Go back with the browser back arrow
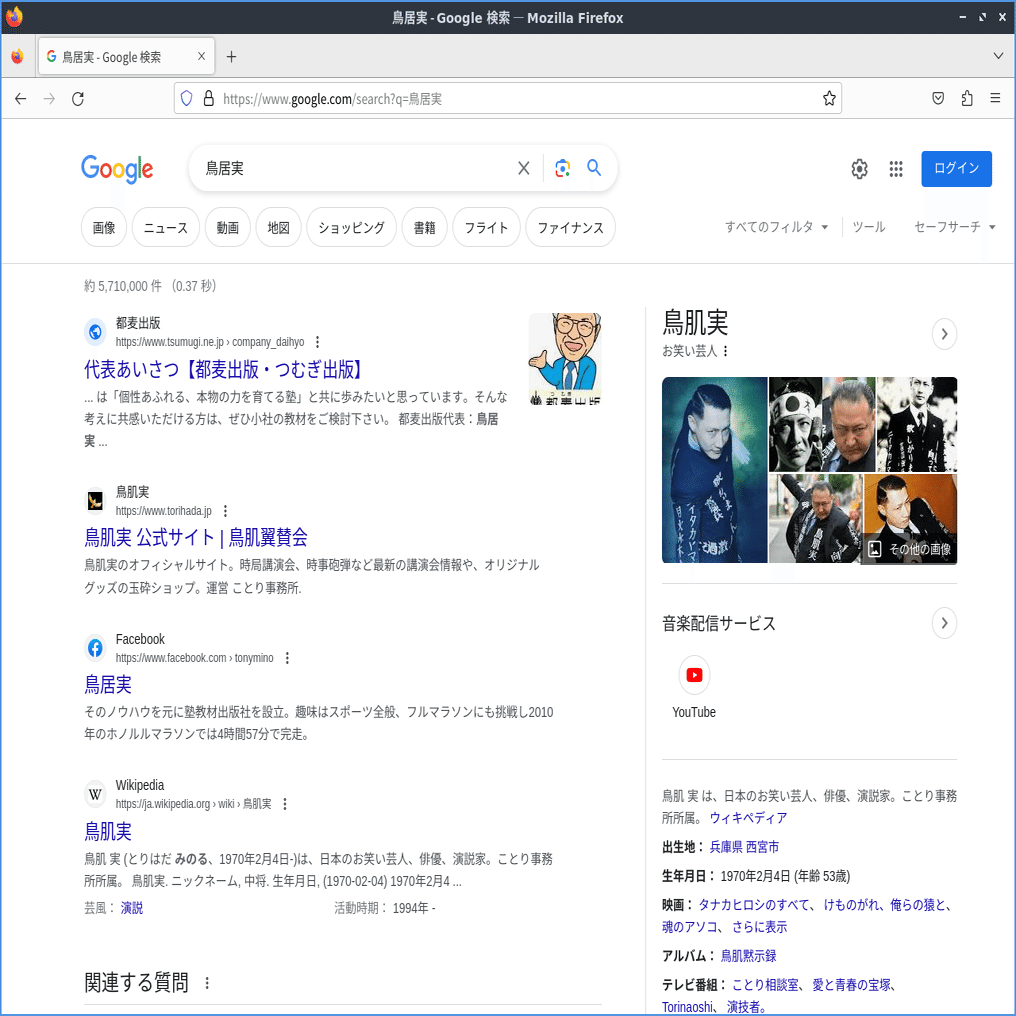The height and width of the screenshot is (1016, 1016). pyautogui.click(x=21, y=98)
